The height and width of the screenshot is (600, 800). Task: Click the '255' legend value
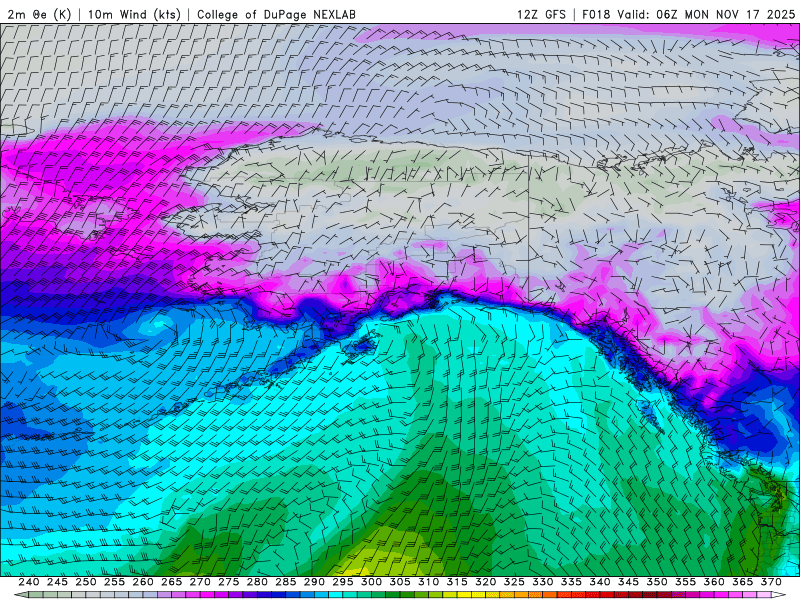pyautogui.click(x=114, y=582)
